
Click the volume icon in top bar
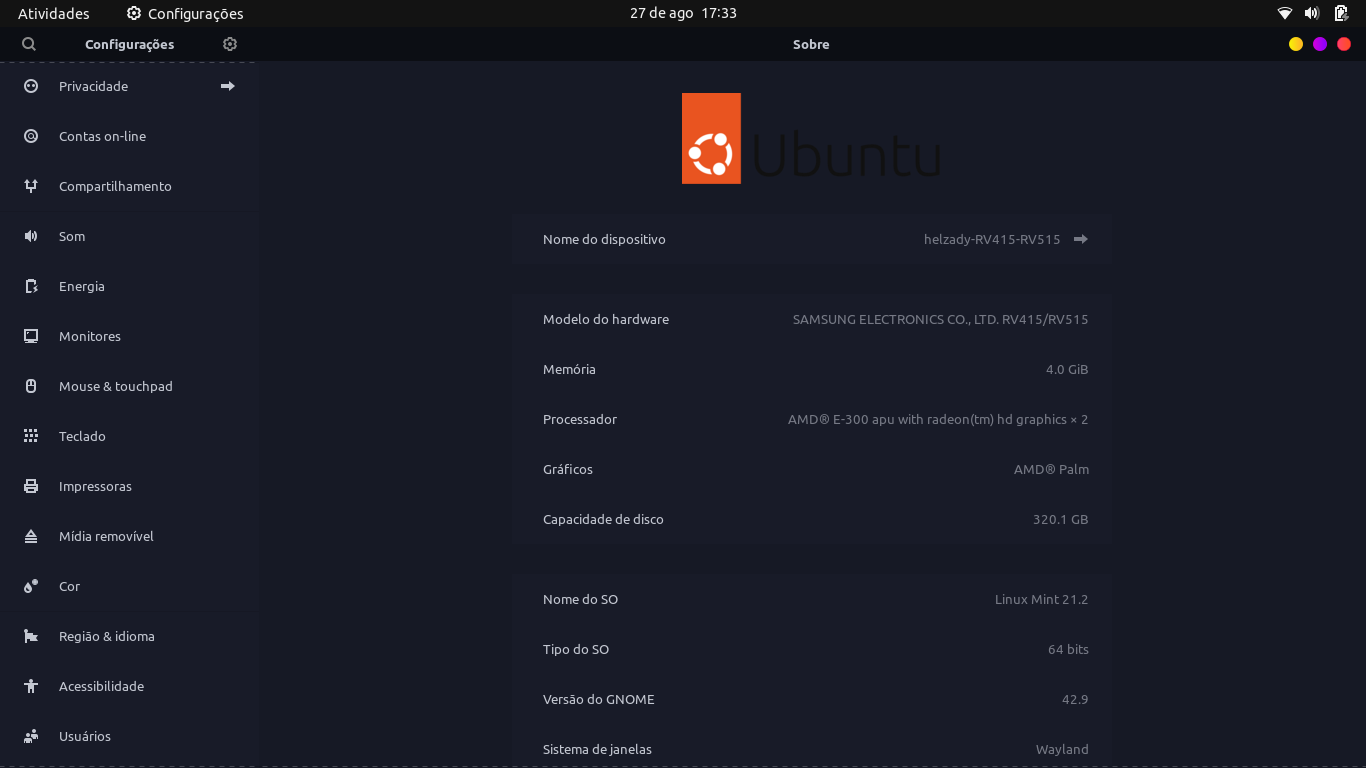pos(1312,14)
